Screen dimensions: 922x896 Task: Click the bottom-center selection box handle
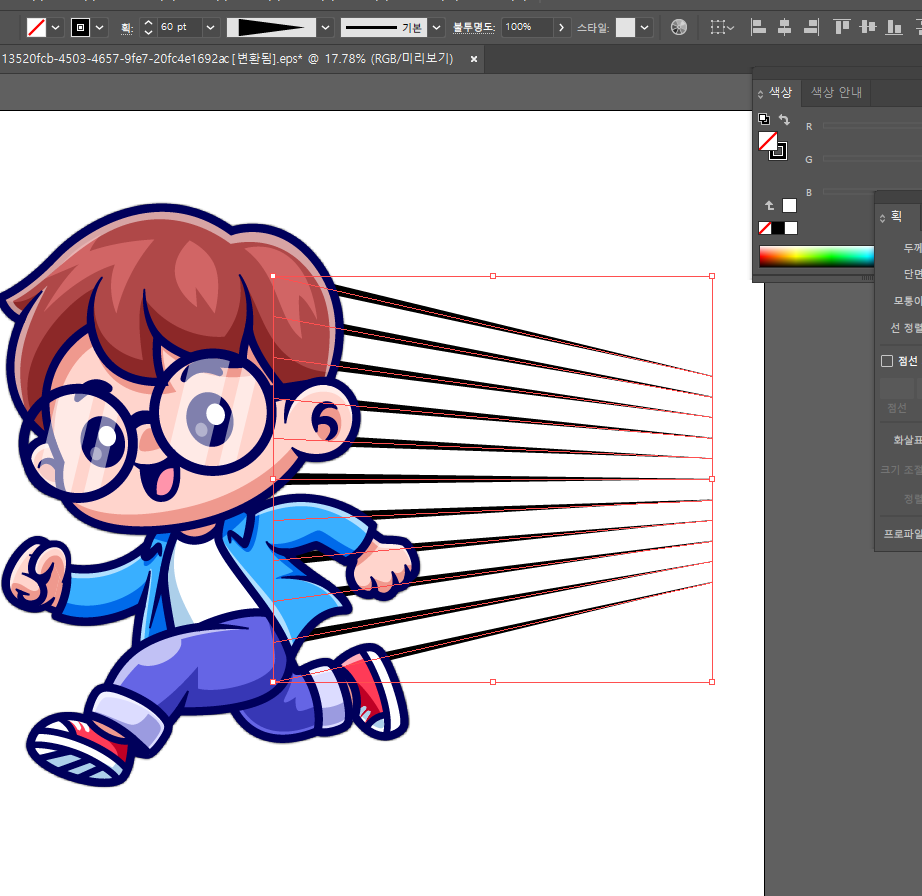pyautogui.click(x=493, y=682)
